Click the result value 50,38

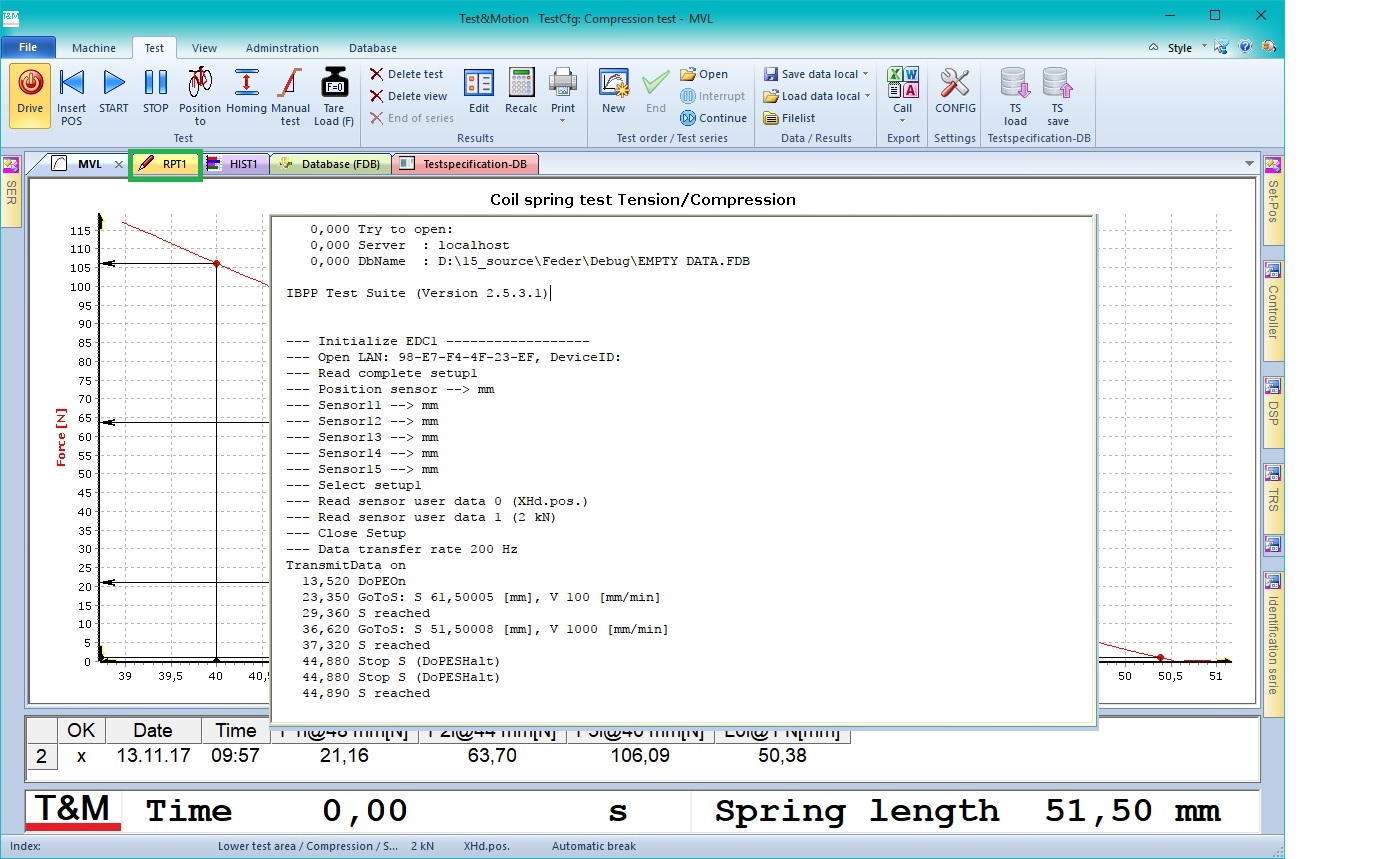[x=783, y=756]
